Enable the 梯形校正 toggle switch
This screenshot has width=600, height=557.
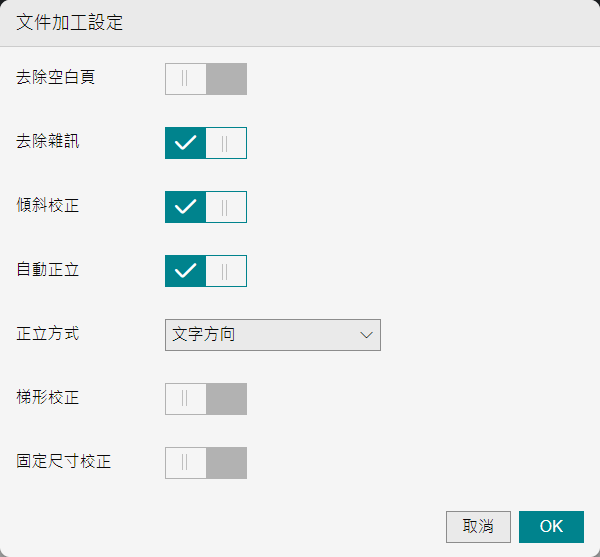click(205, 399)
